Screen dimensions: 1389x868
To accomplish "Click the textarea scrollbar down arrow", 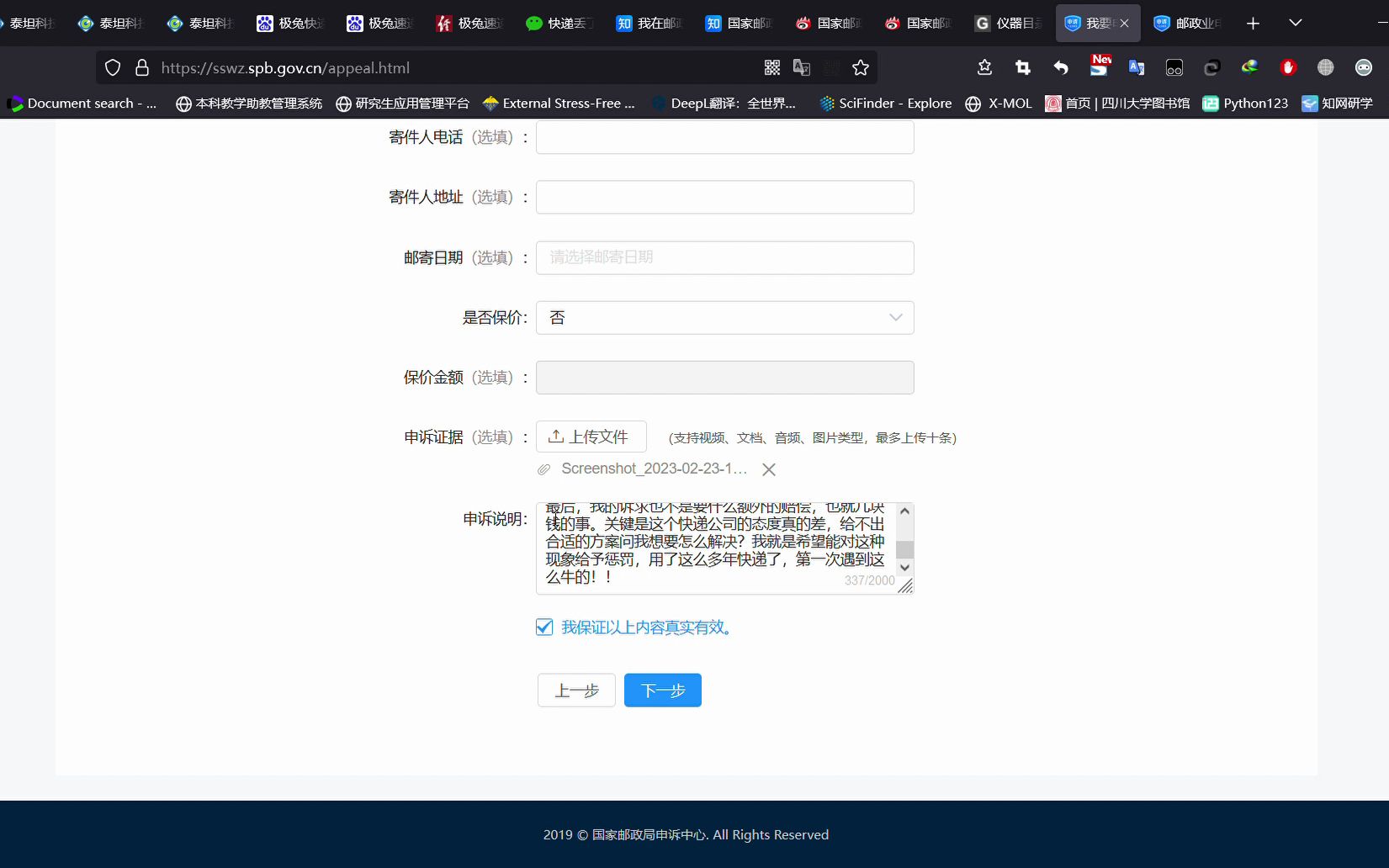I will tap(905, 567).
